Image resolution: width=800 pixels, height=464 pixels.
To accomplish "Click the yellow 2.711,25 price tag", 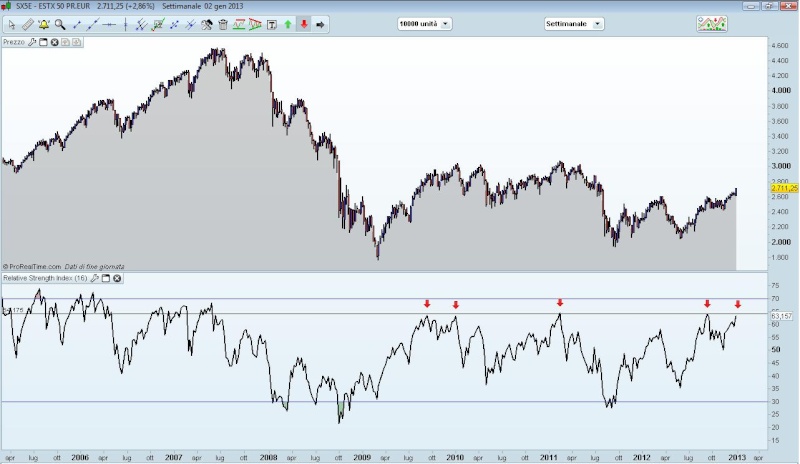I will click(784, 188).
